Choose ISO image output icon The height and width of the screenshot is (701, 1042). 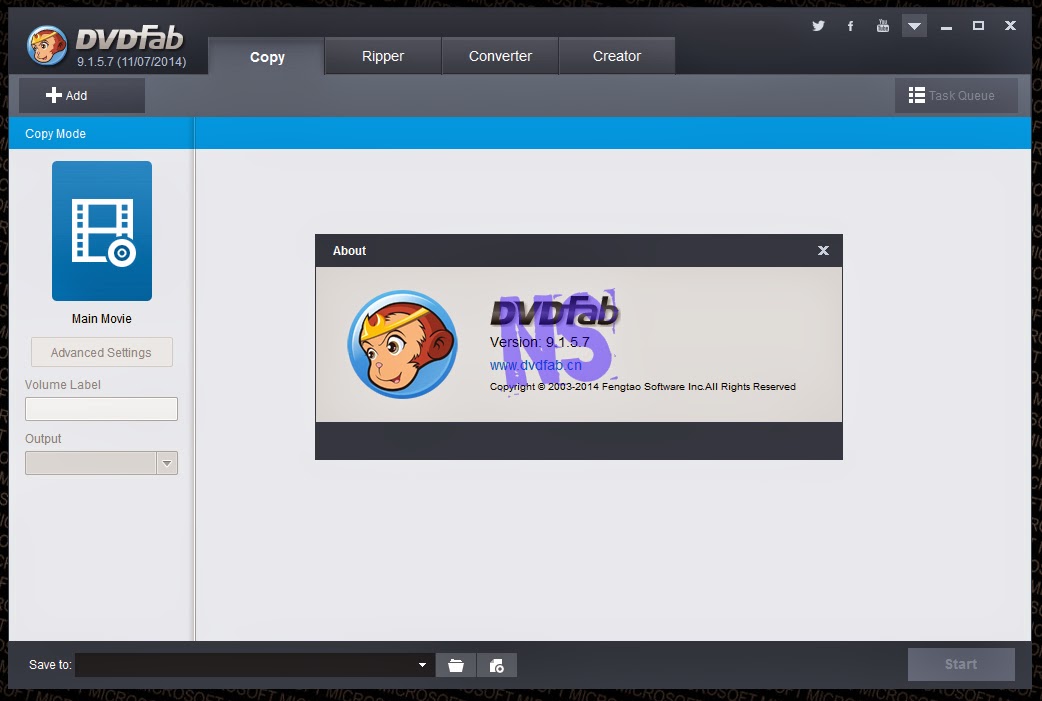[x=496, y=665]
